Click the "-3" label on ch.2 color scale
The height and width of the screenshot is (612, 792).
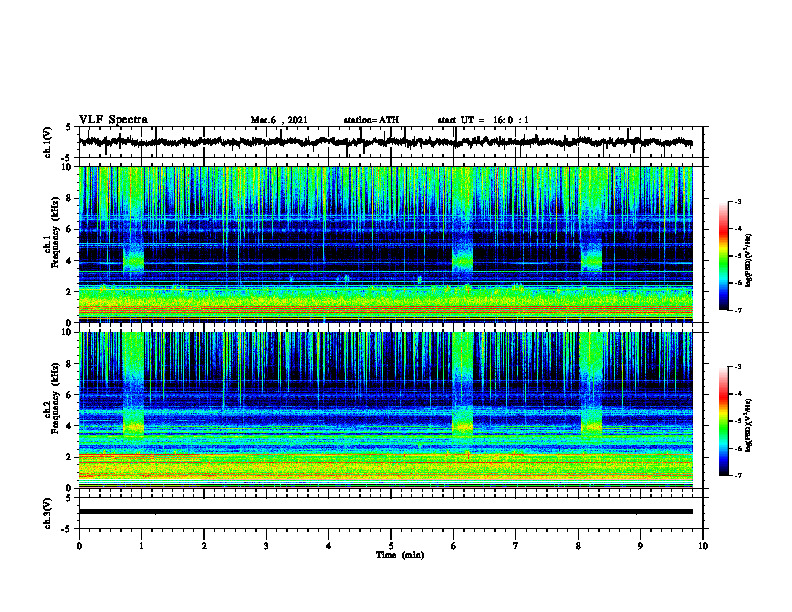[x=737, y=367]
